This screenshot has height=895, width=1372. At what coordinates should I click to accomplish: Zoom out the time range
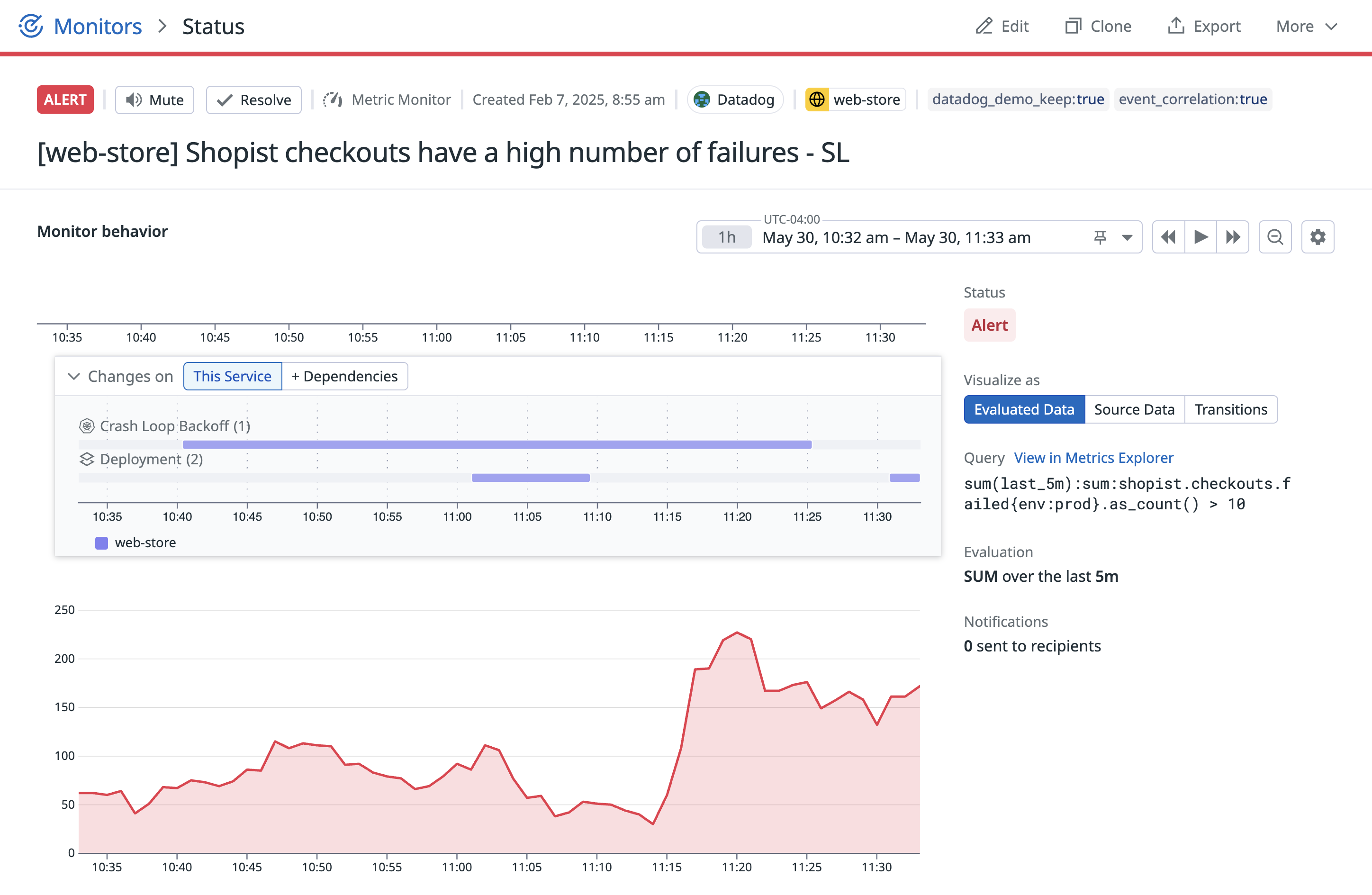[x=1274, y=237]
